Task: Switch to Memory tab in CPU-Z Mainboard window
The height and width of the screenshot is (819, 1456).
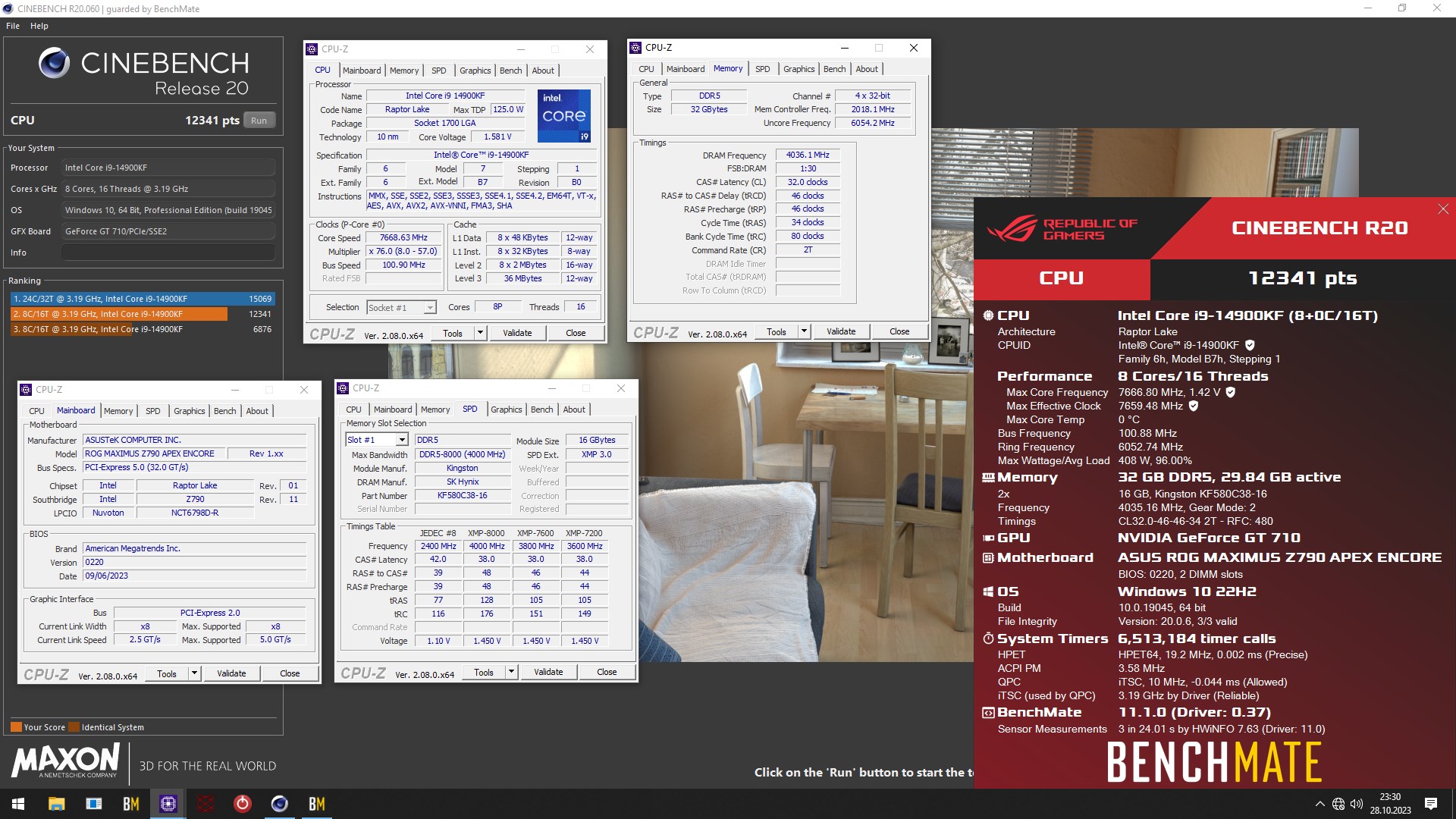Action: pyautogui.click(x=118, y=411)
